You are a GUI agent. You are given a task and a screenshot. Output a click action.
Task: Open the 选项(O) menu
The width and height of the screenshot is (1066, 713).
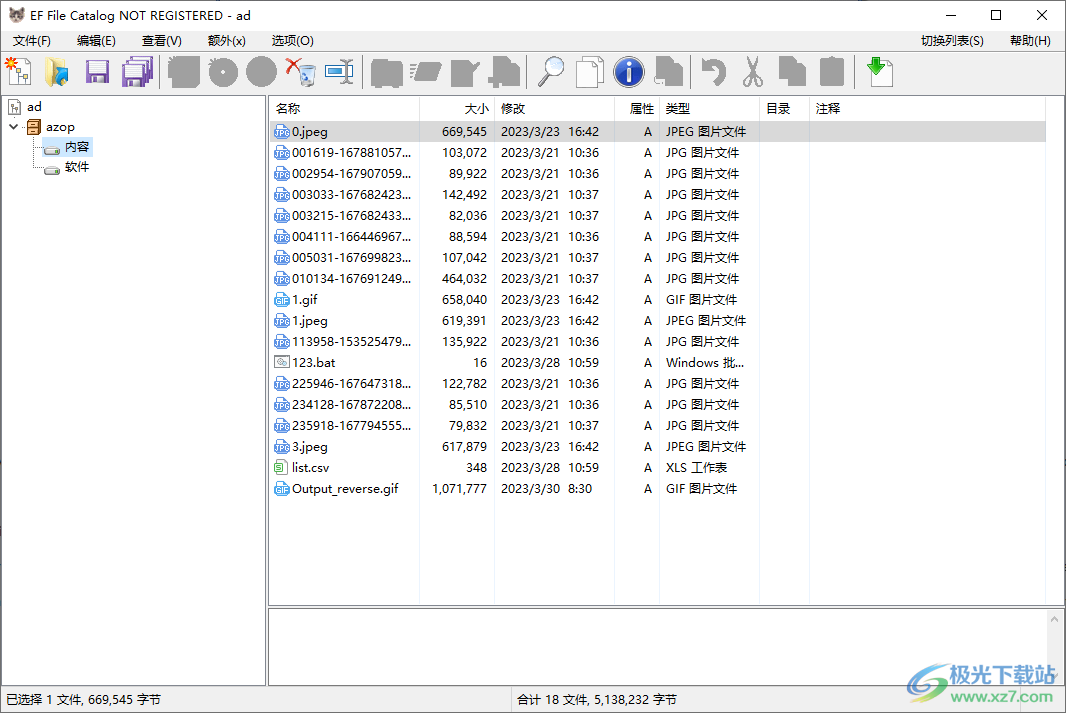tap(292, 41)
